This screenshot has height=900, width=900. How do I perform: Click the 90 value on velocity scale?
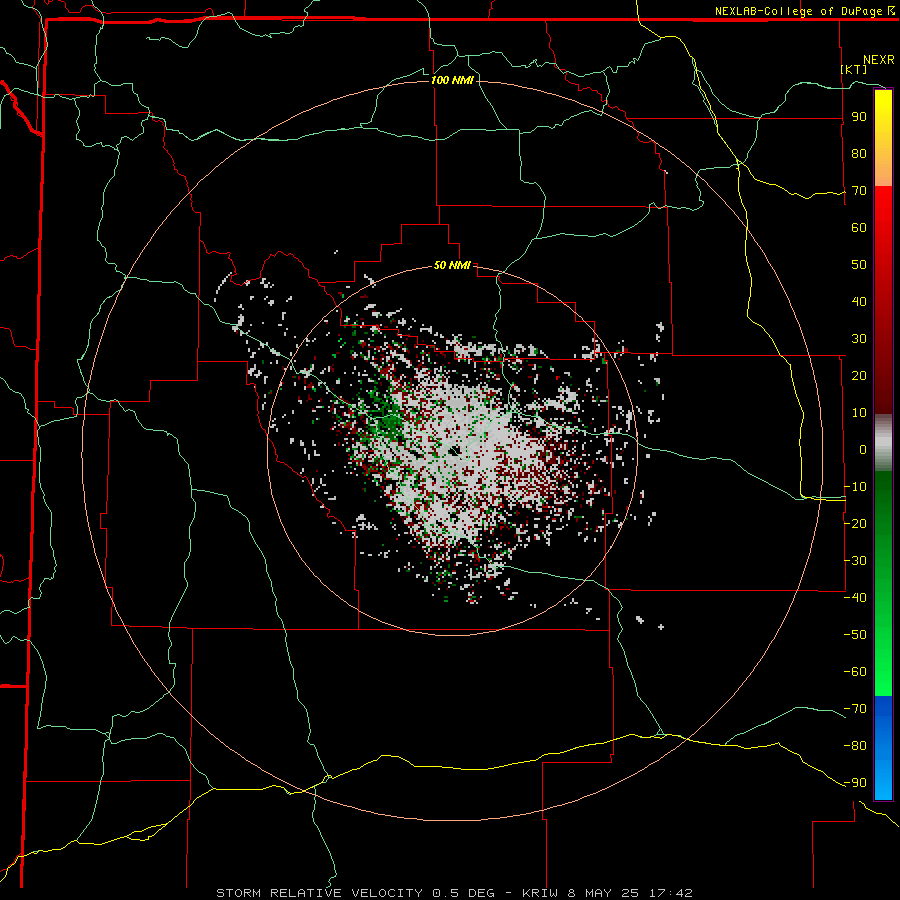pos(859,117)
